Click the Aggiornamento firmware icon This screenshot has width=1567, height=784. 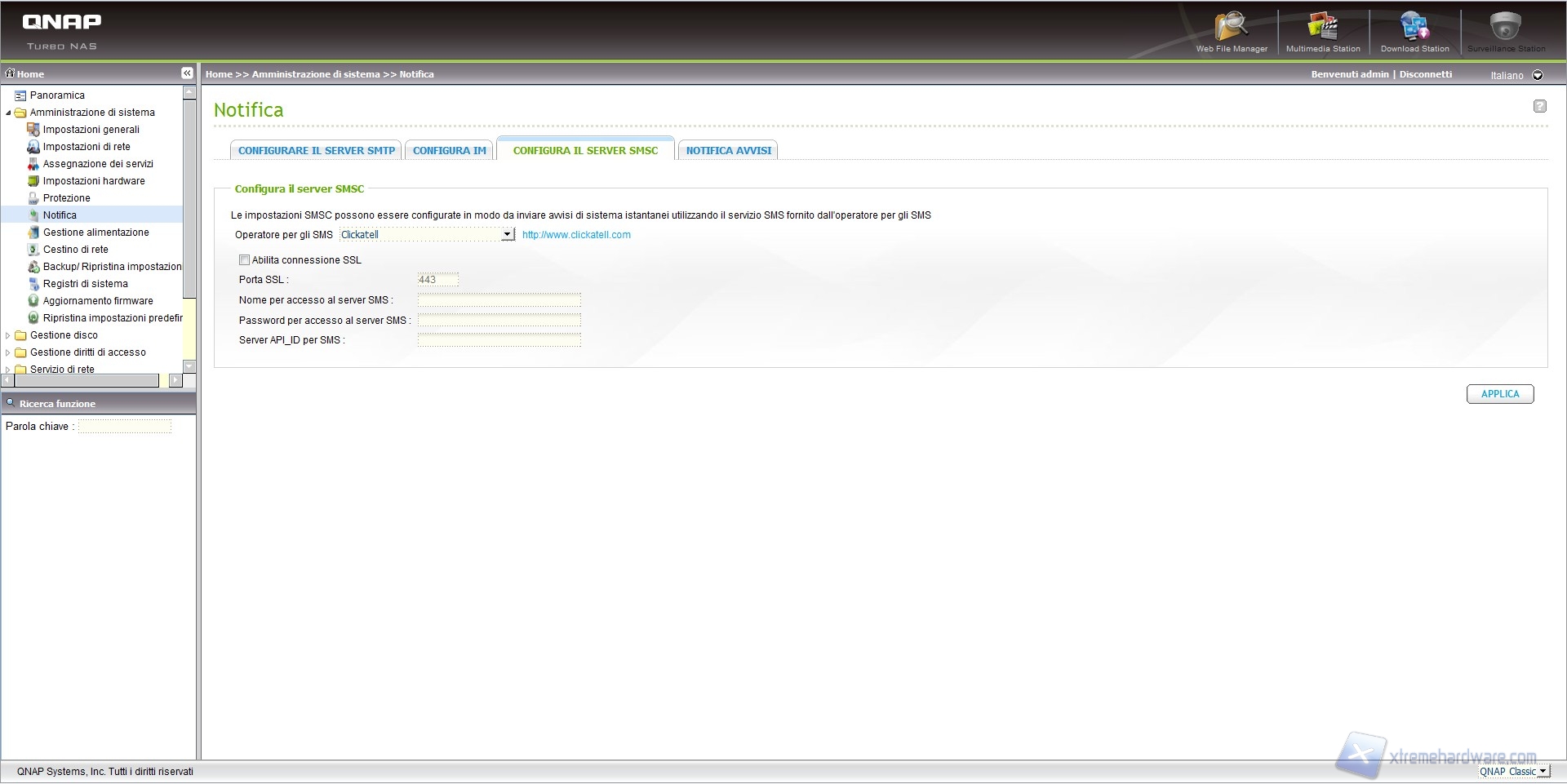tap(33, 301)
